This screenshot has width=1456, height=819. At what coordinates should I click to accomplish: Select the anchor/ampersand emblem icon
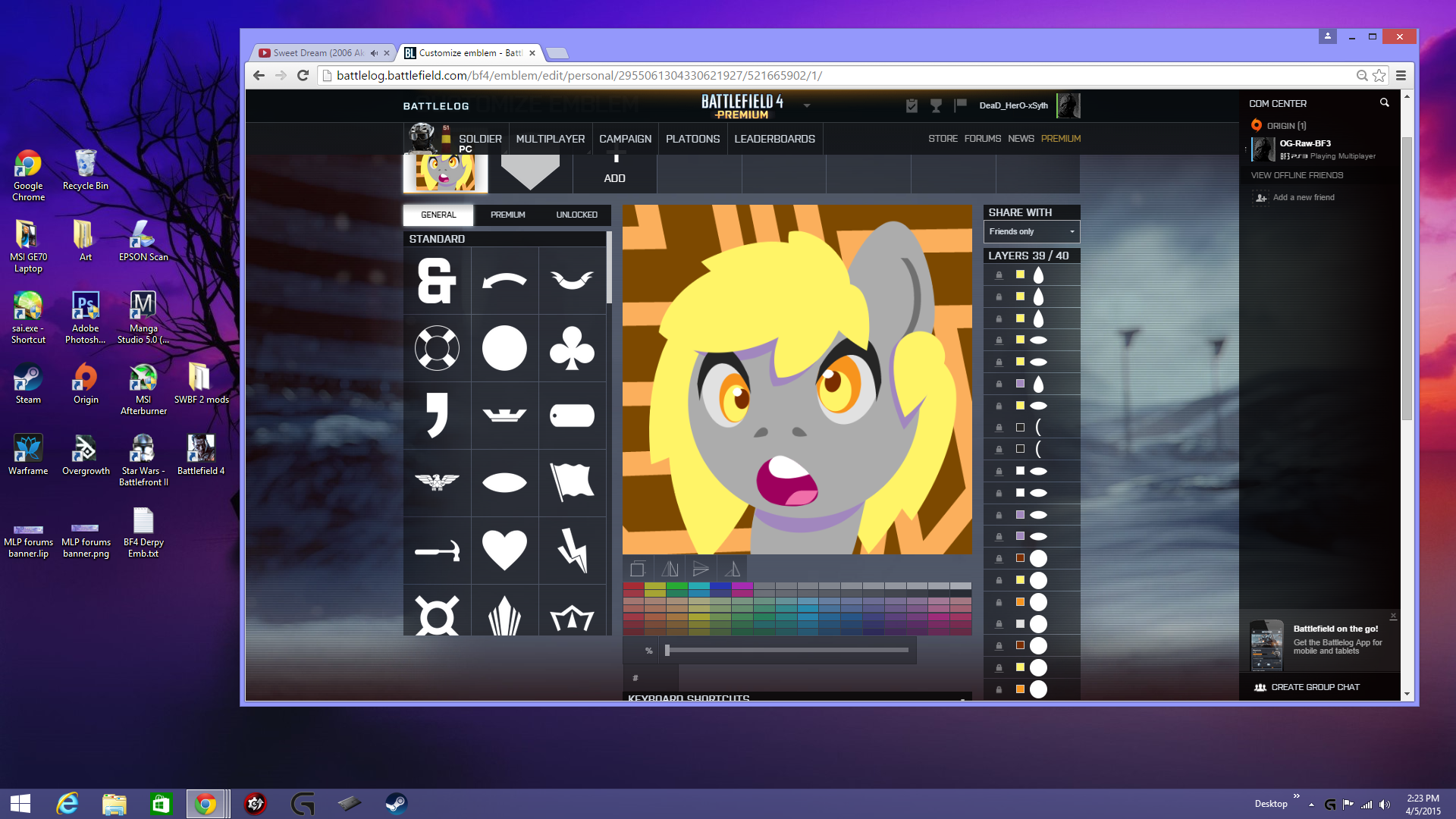point(437,281)
